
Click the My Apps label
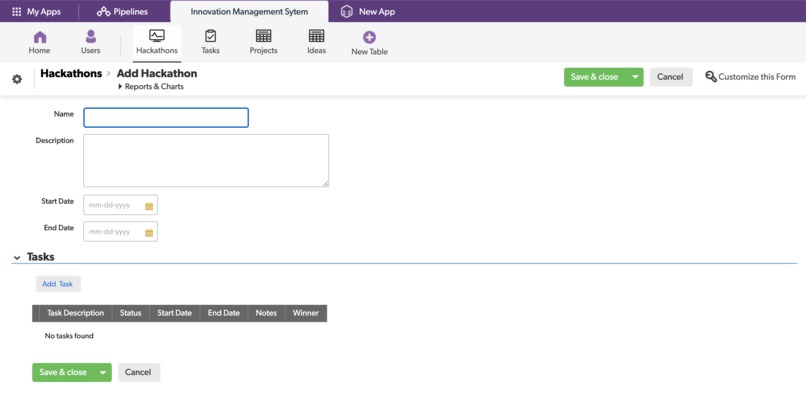pyautogui.click(x=44, y=11)
